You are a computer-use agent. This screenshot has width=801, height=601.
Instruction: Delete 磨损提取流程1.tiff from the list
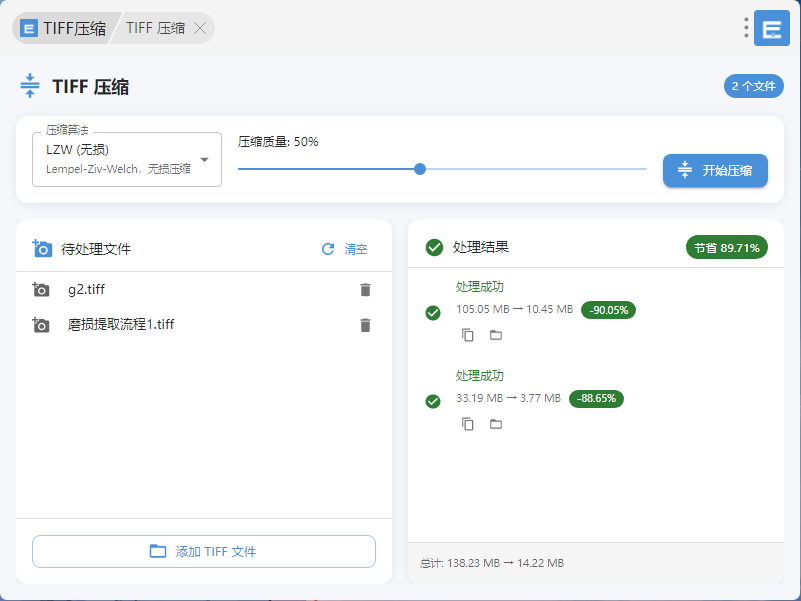click(365, 325)
